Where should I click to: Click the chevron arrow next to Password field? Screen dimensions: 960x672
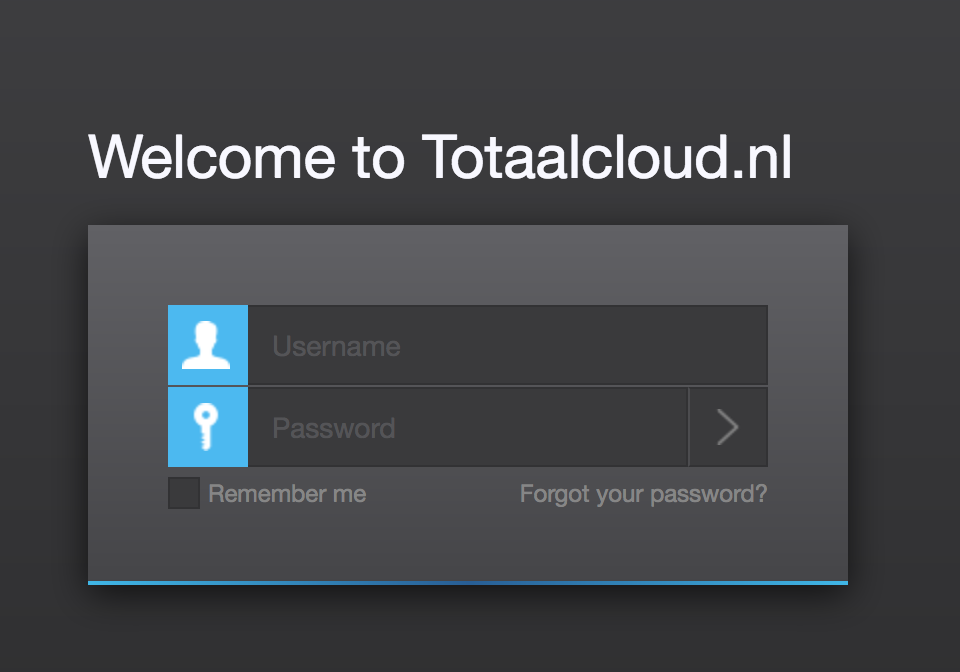[x=728, y=427]
